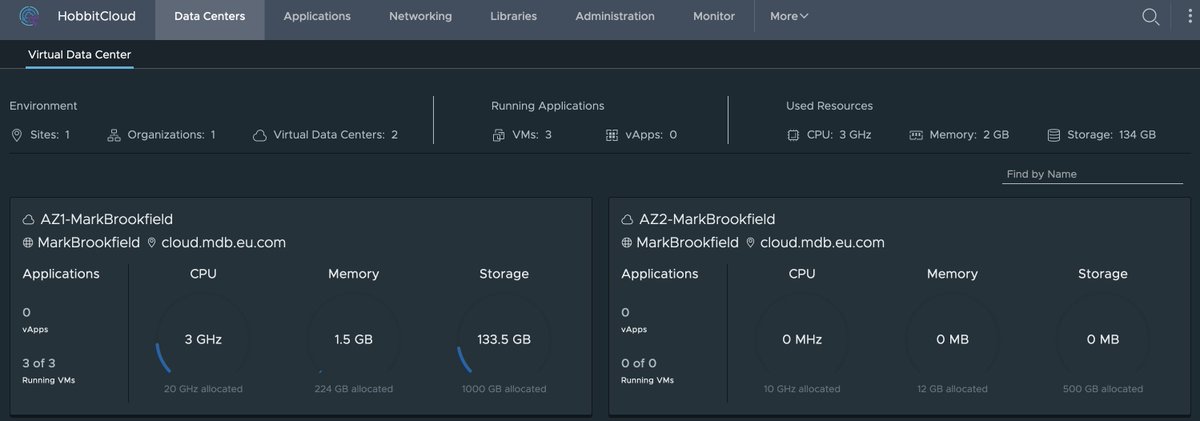Click the AZ1 CPU usage gauge
1200x421 pixels.
pos(203,339)
